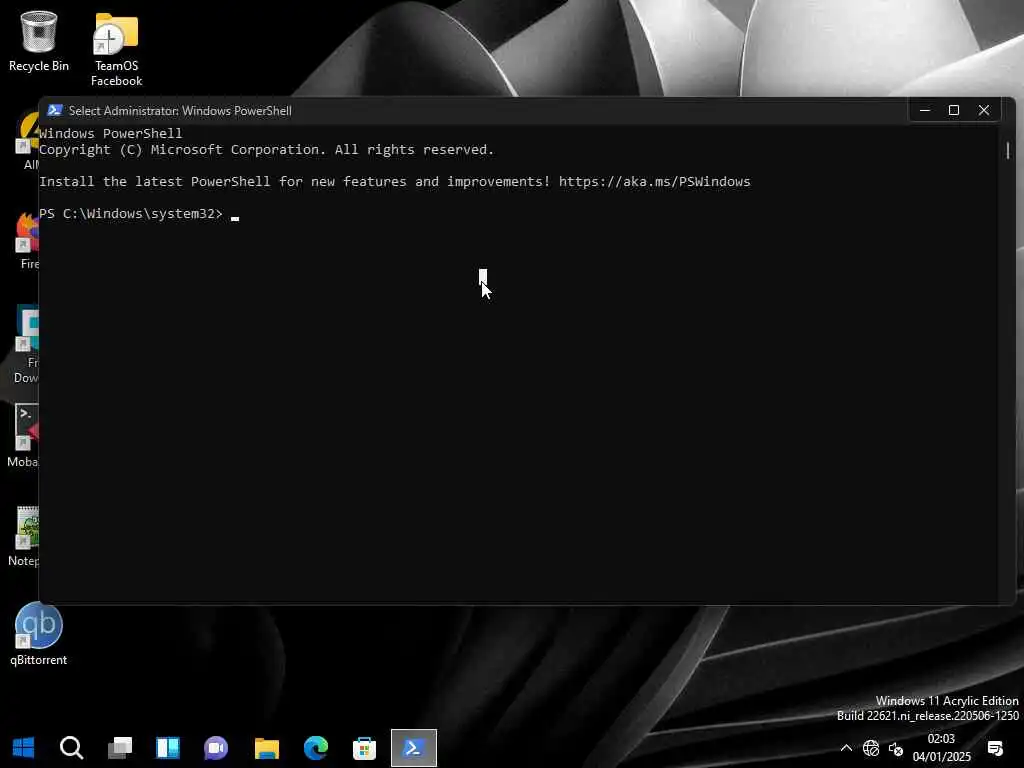Click the MobaXterm desktop shortcut

(24, 435)
